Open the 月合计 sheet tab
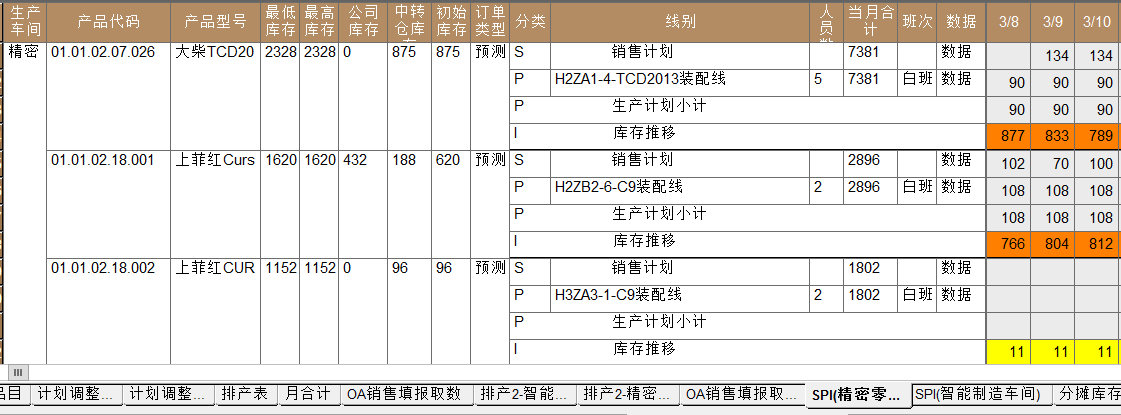Viewport: 1121px width, 415px height. 307,394
